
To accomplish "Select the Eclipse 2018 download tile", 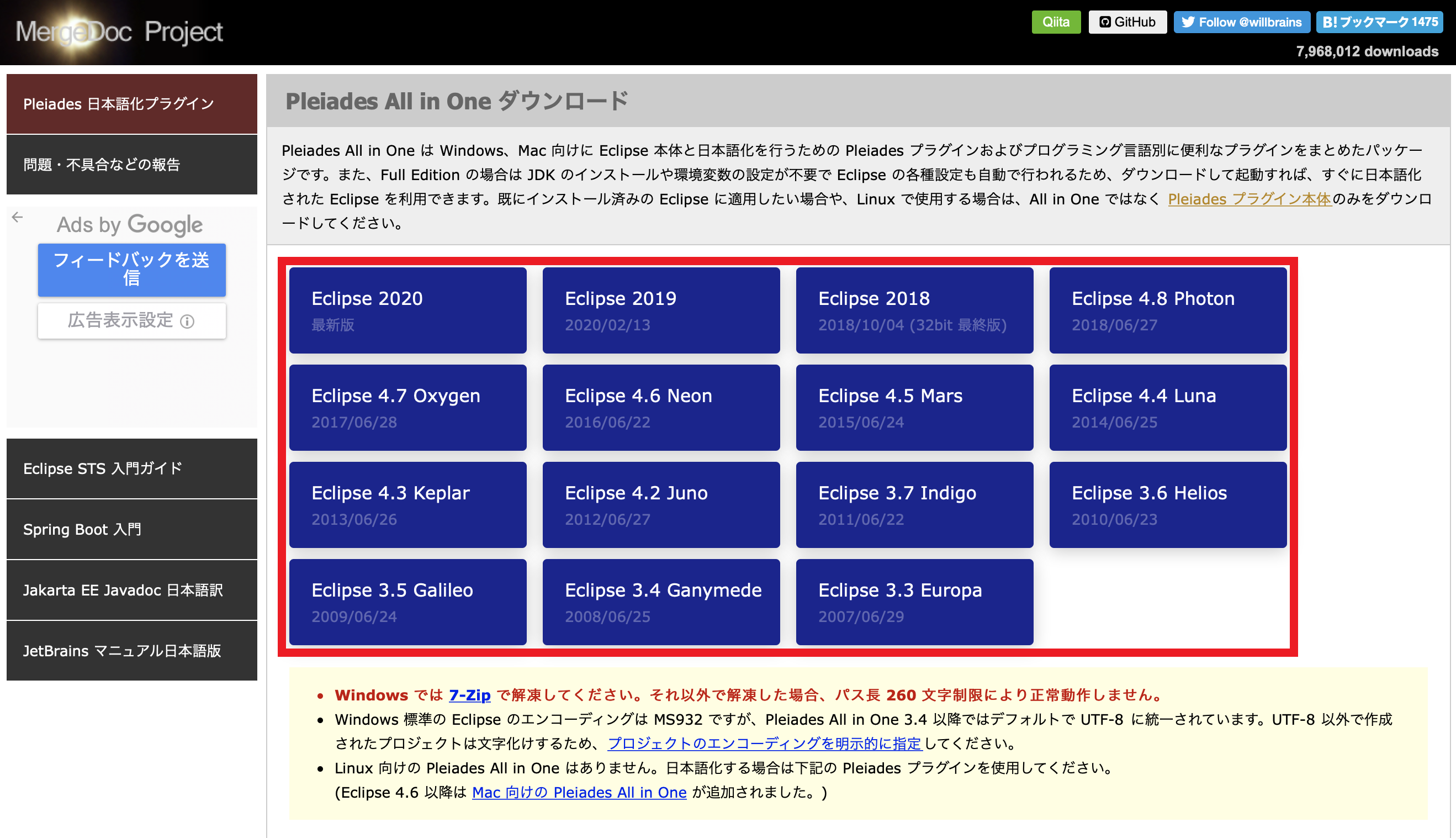I will pos(915,310).
